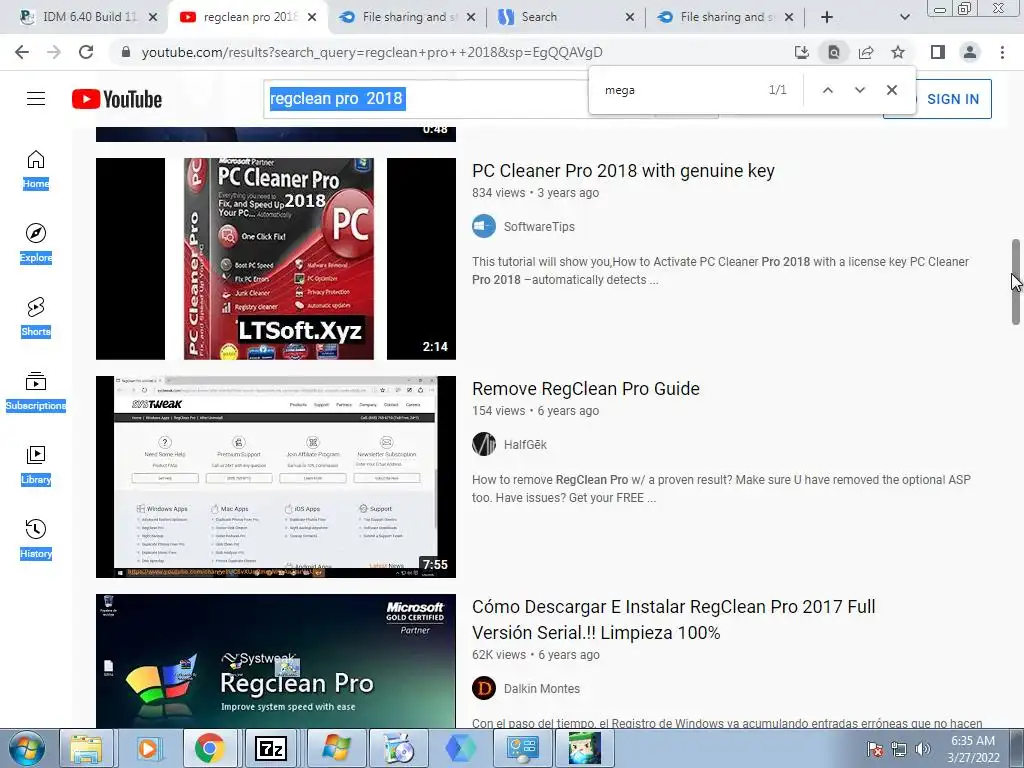Open the Chrome profile avatar menu

click(970, 52)
